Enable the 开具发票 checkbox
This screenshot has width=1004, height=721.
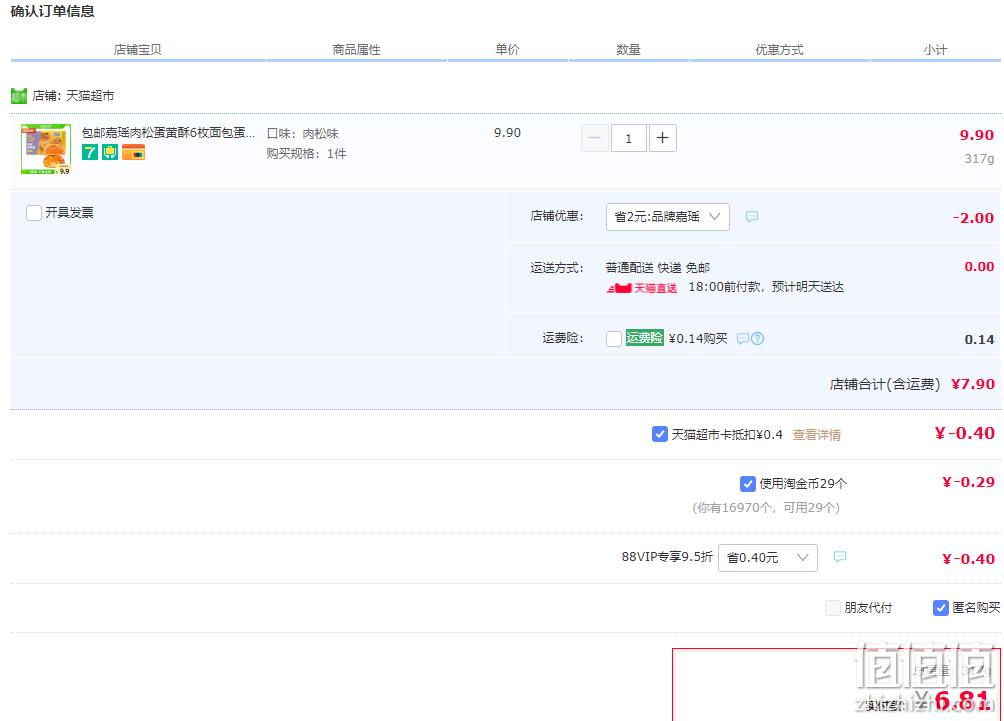point(34,213)
